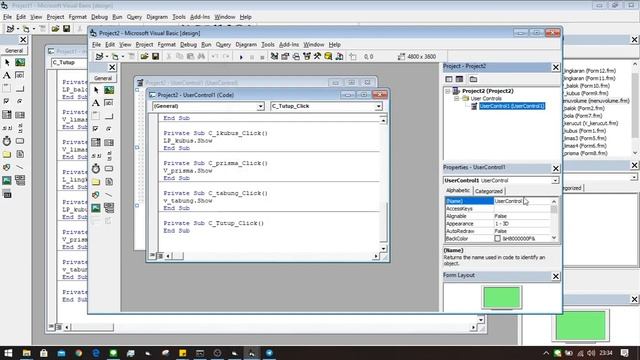Open the C_Tutup_Click procedure dropdown
The image size is (640, 360).
pos(378,106)
